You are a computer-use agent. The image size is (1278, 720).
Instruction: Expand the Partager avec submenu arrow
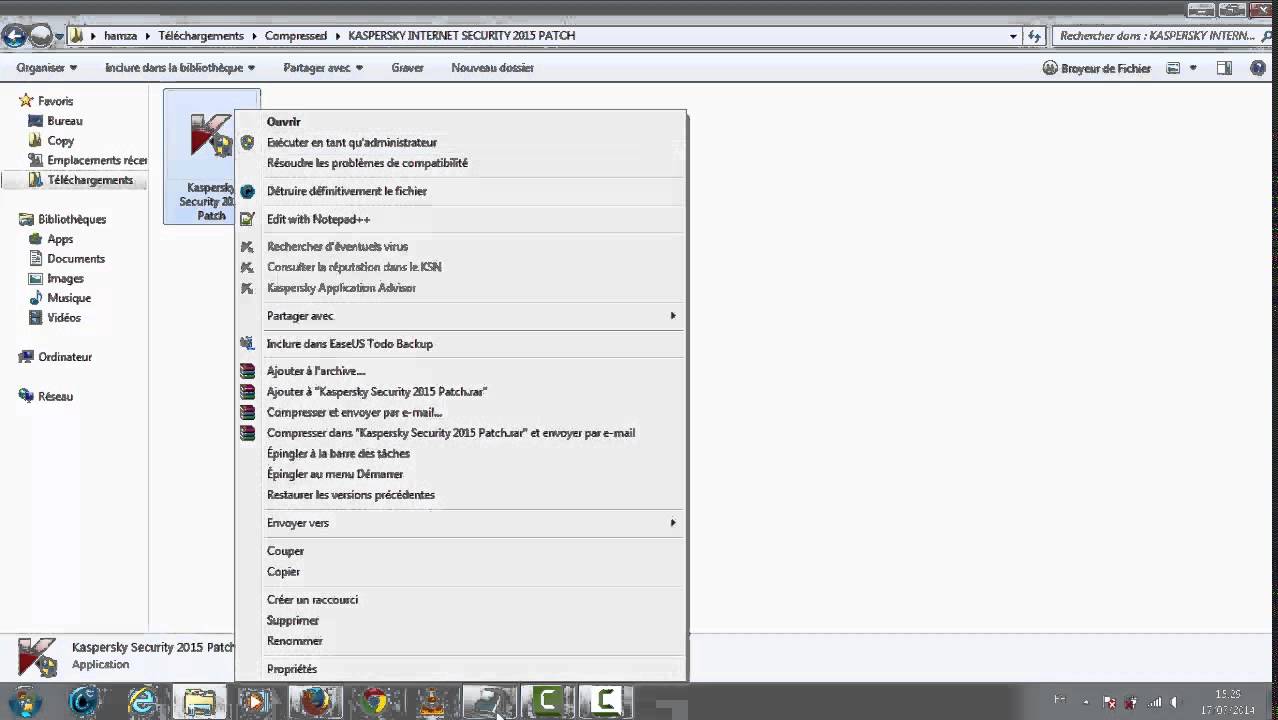pyautogui.click(x=673, y=316)
